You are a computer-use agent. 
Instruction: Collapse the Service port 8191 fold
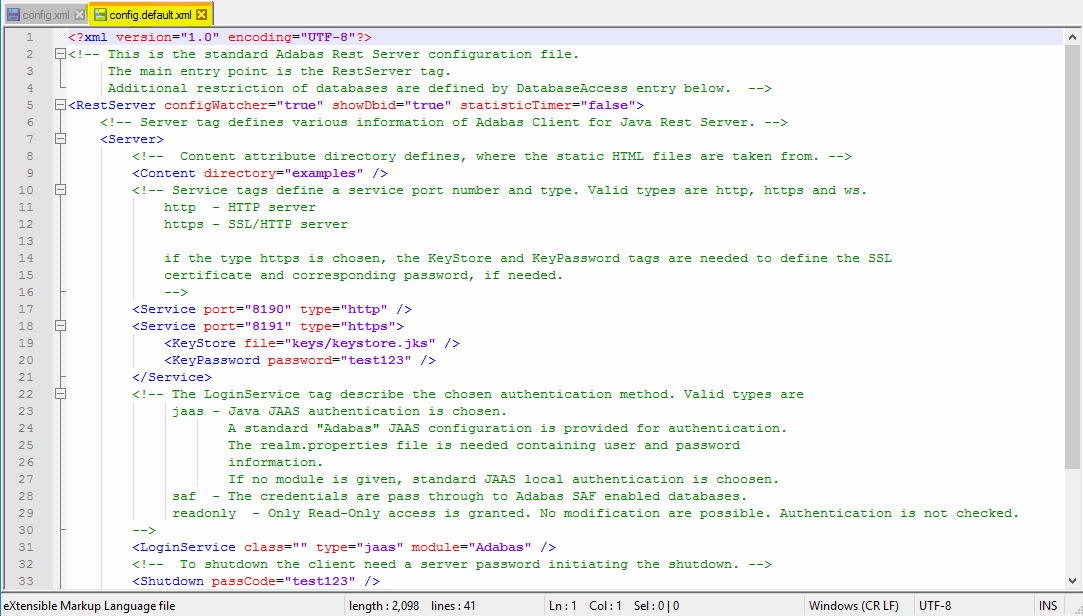tap(62, 325)
